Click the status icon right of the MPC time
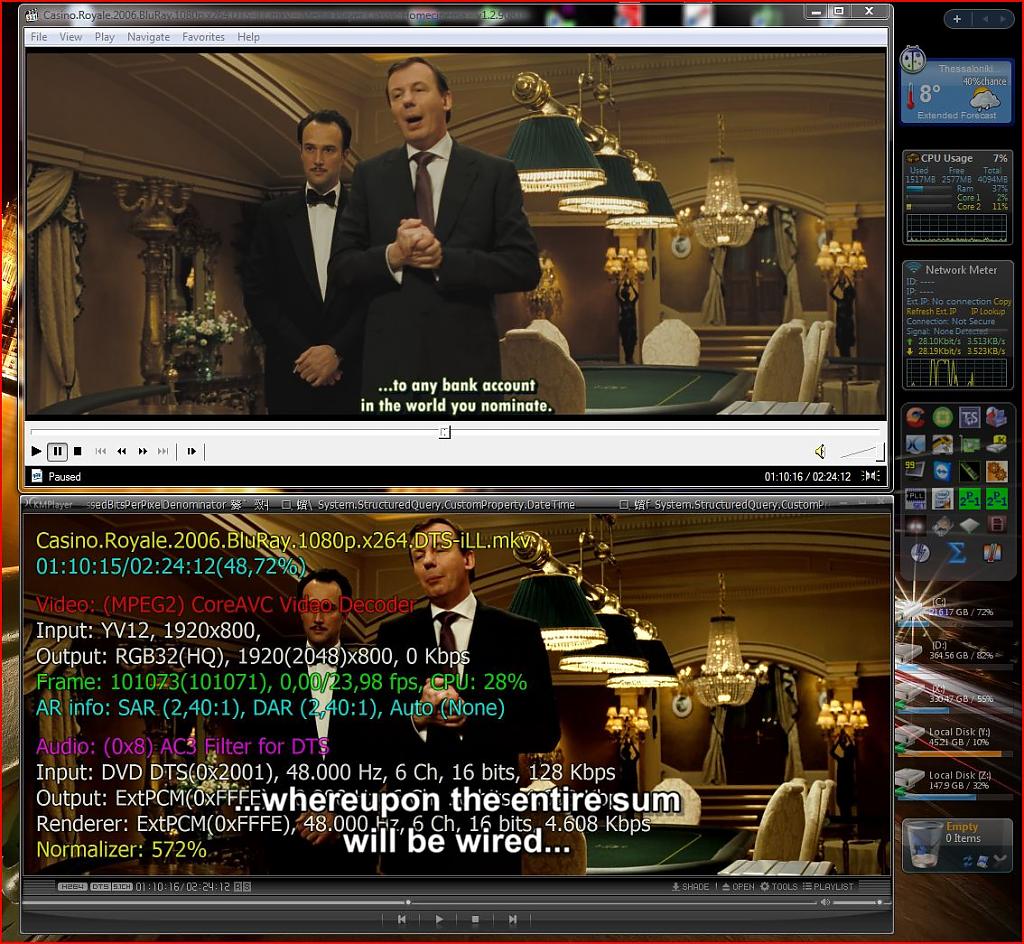 click(x=871, y=476)
